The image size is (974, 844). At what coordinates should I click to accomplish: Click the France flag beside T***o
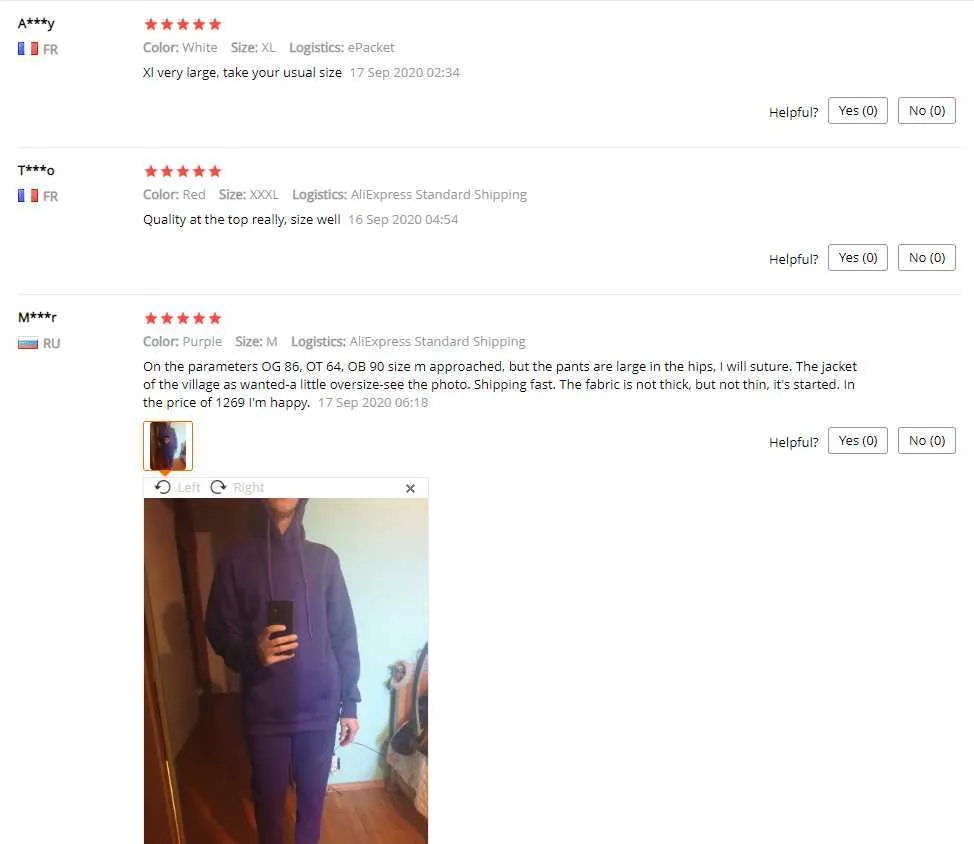click(x=28, y=196)
